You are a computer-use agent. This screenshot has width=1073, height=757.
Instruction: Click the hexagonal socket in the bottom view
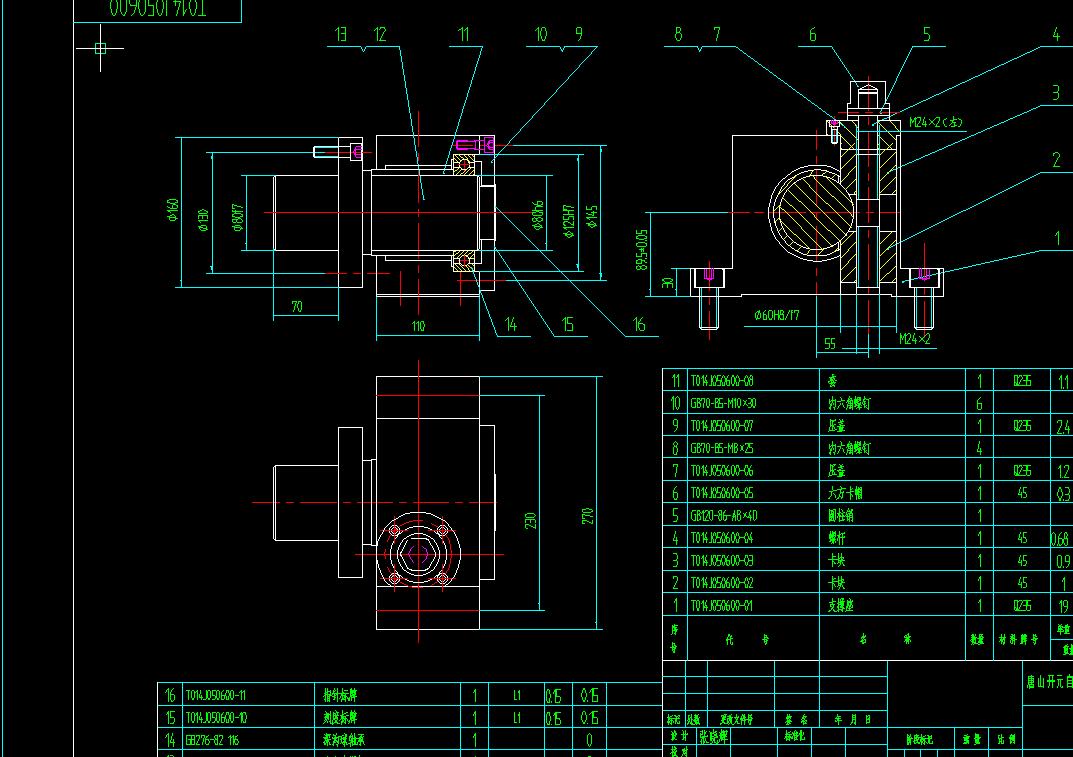[x=418, y=553]
